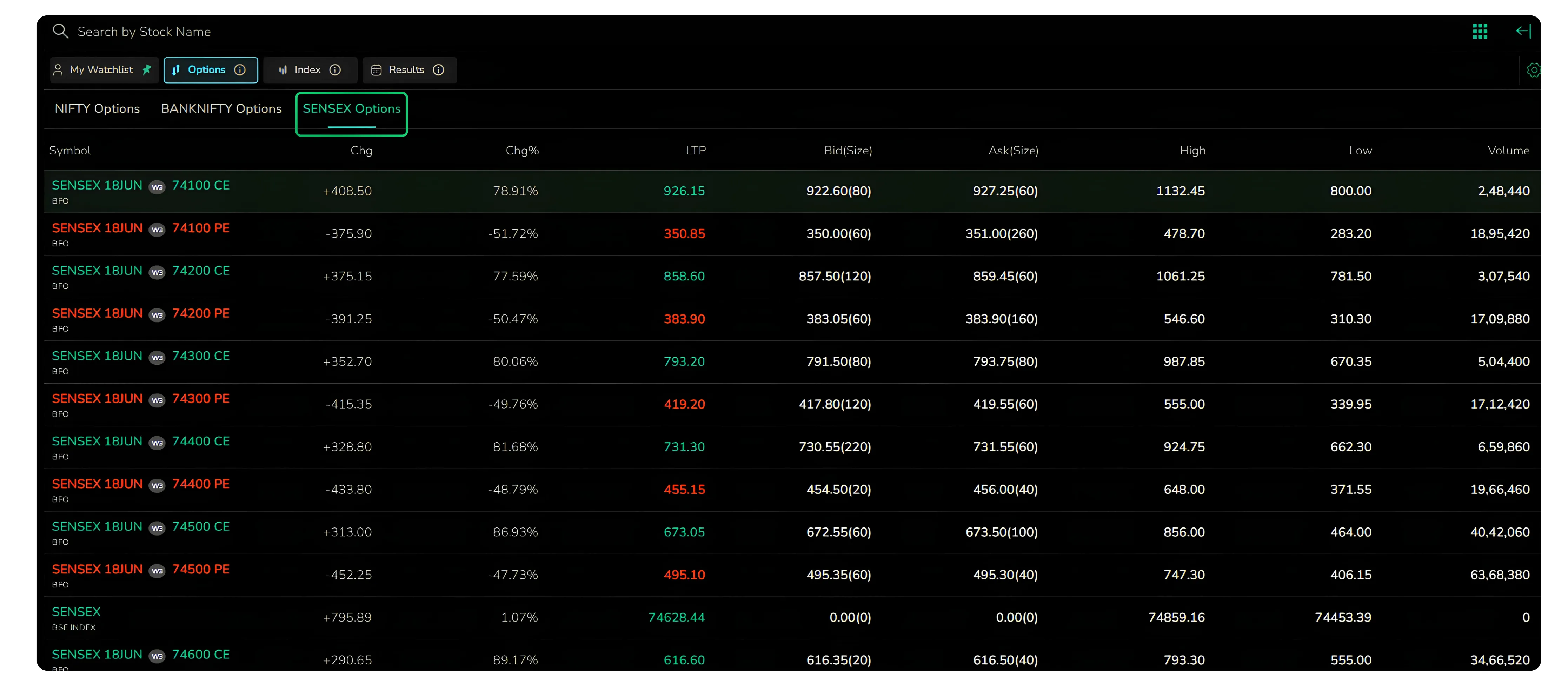The height and width of the screenshot is (684, 1568).
Task: Open SENSEX 18JUN 74600 CE symbol
Action: point(141,654)
